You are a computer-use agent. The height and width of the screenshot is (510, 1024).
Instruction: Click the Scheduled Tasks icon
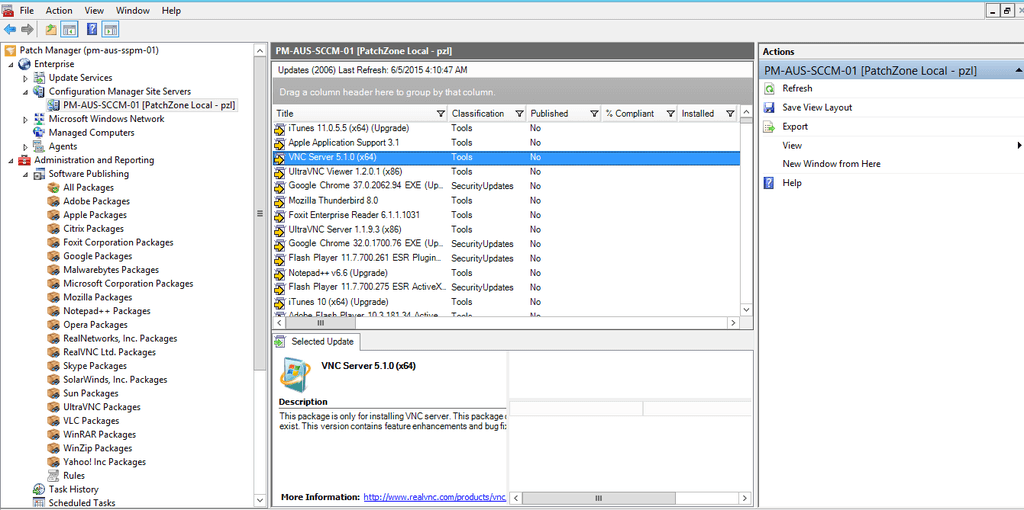pyautogui.click(x=39, y=503)
